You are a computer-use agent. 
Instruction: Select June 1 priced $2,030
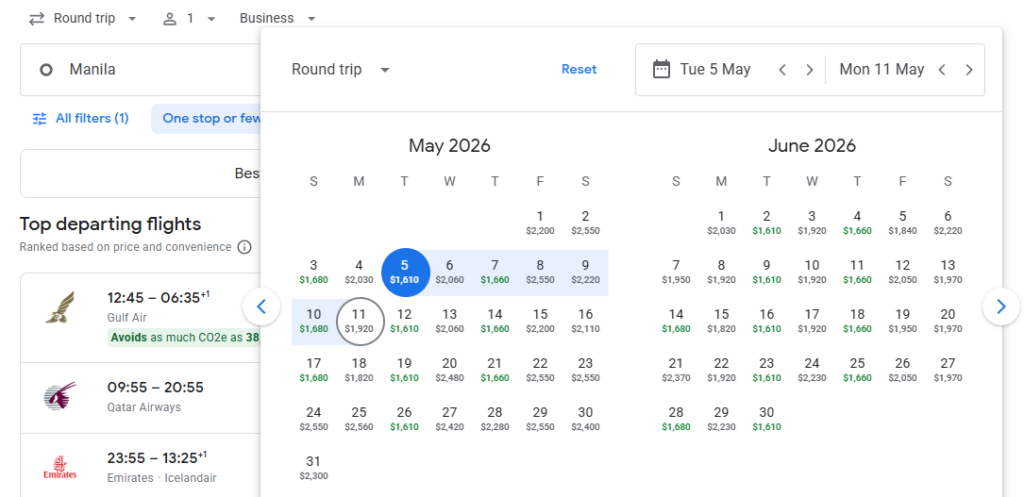click(x=721, y=223)
